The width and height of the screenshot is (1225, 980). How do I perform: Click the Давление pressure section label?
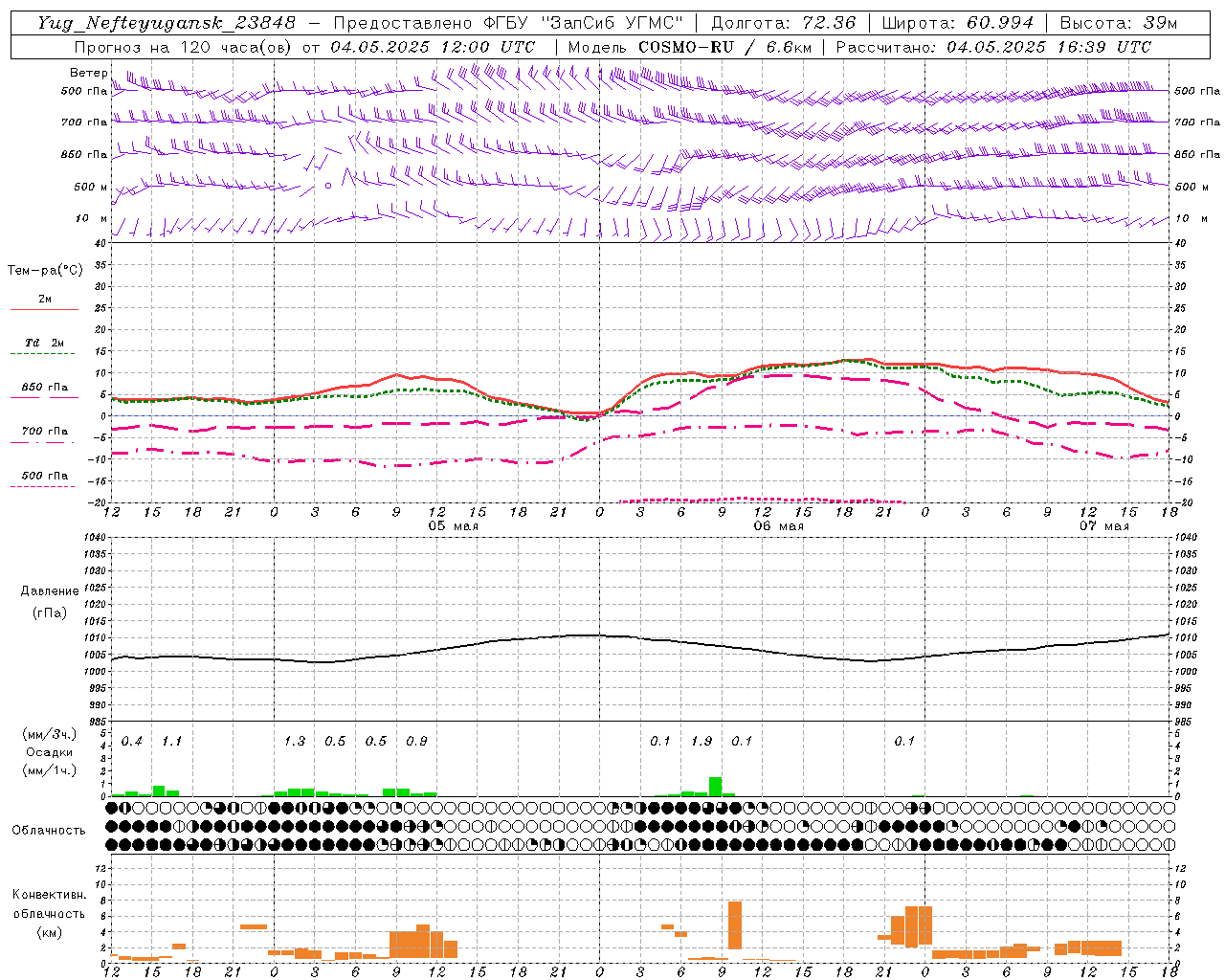pyautogui.click(x=50, y=591)
